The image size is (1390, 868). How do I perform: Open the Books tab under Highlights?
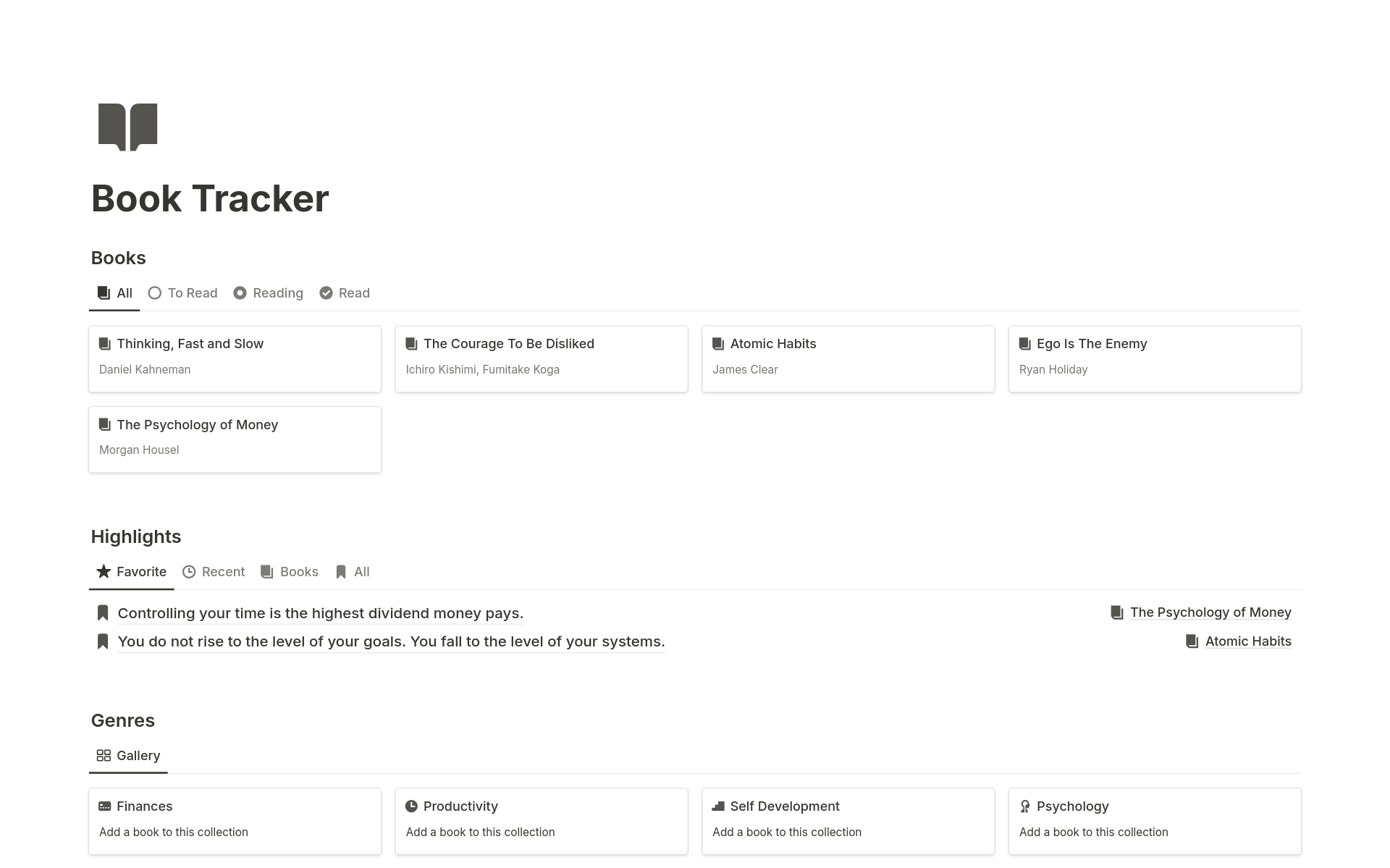(290, 572)
